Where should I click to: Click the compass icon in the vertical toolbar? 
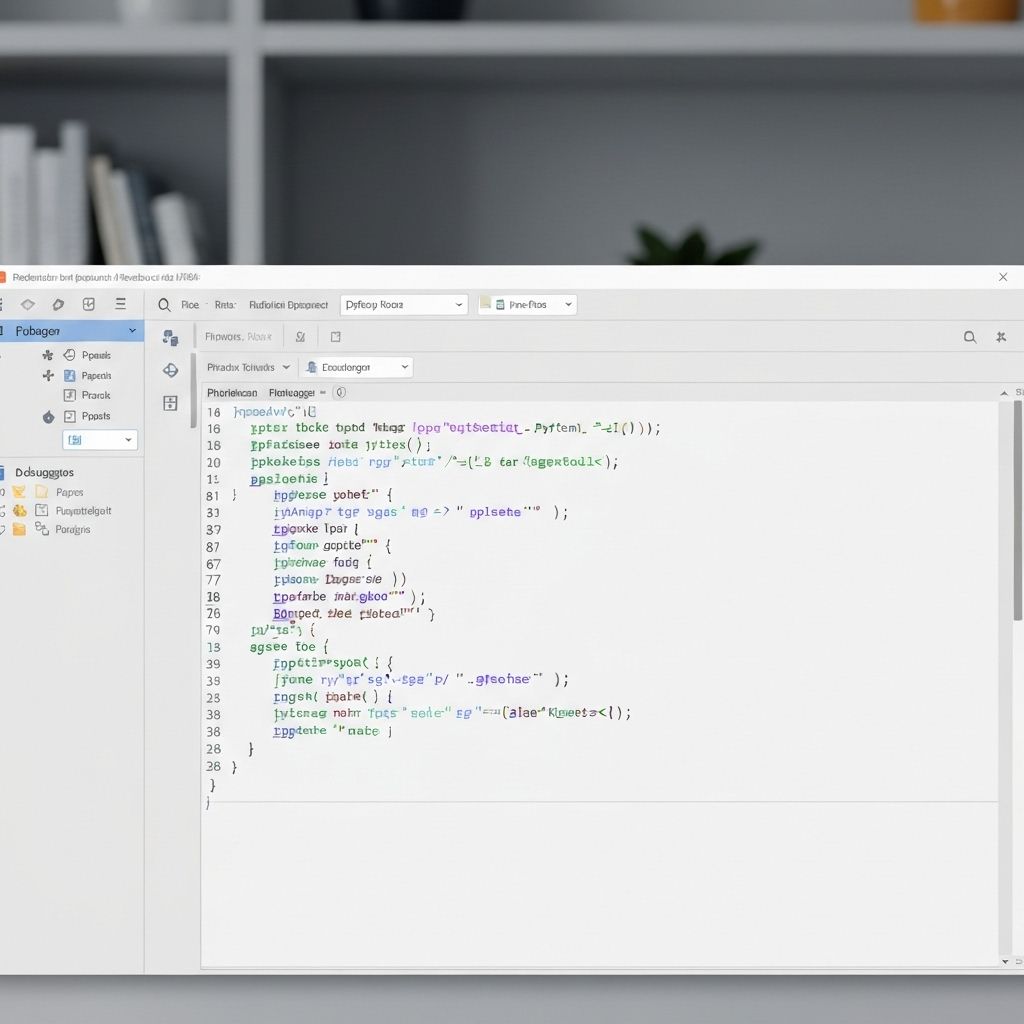170,370
